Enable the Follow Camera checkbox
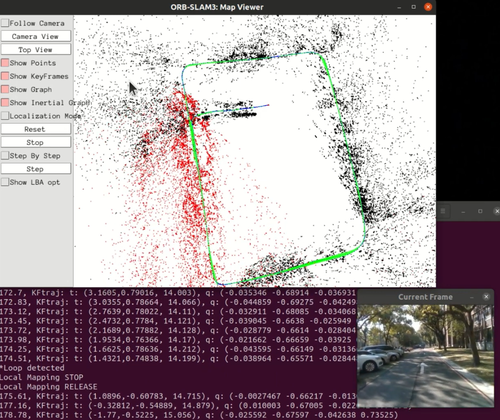Viewport: 500px width, 420px height. [5, 23]
